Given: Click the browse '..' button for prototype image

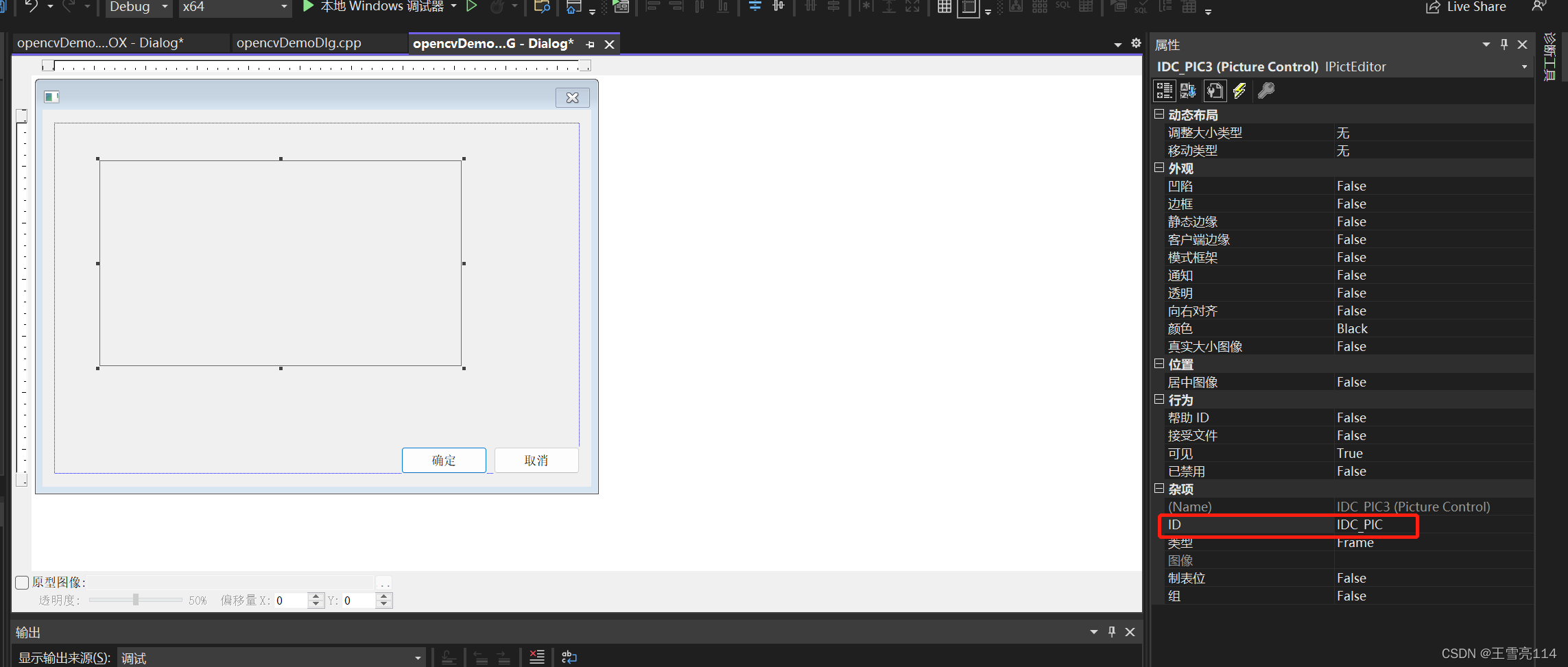Looking at the screenshot, I should (385, 583).
